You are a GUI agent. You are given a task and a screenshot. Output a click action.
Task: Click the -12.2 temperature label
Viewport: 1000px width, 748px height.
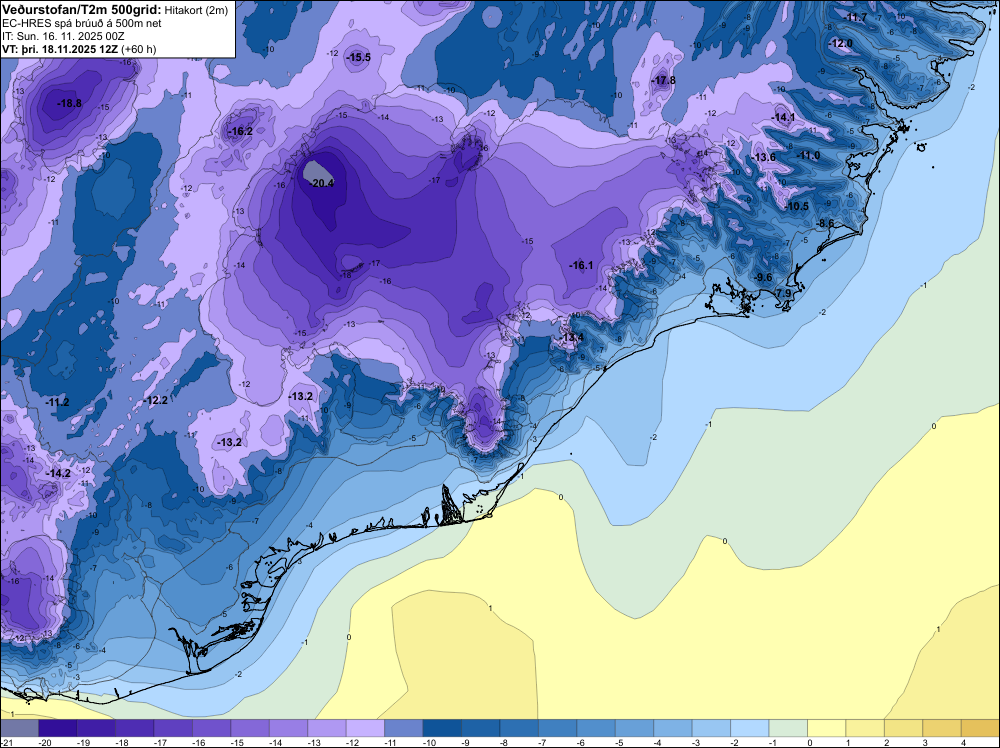click(156, 400)
